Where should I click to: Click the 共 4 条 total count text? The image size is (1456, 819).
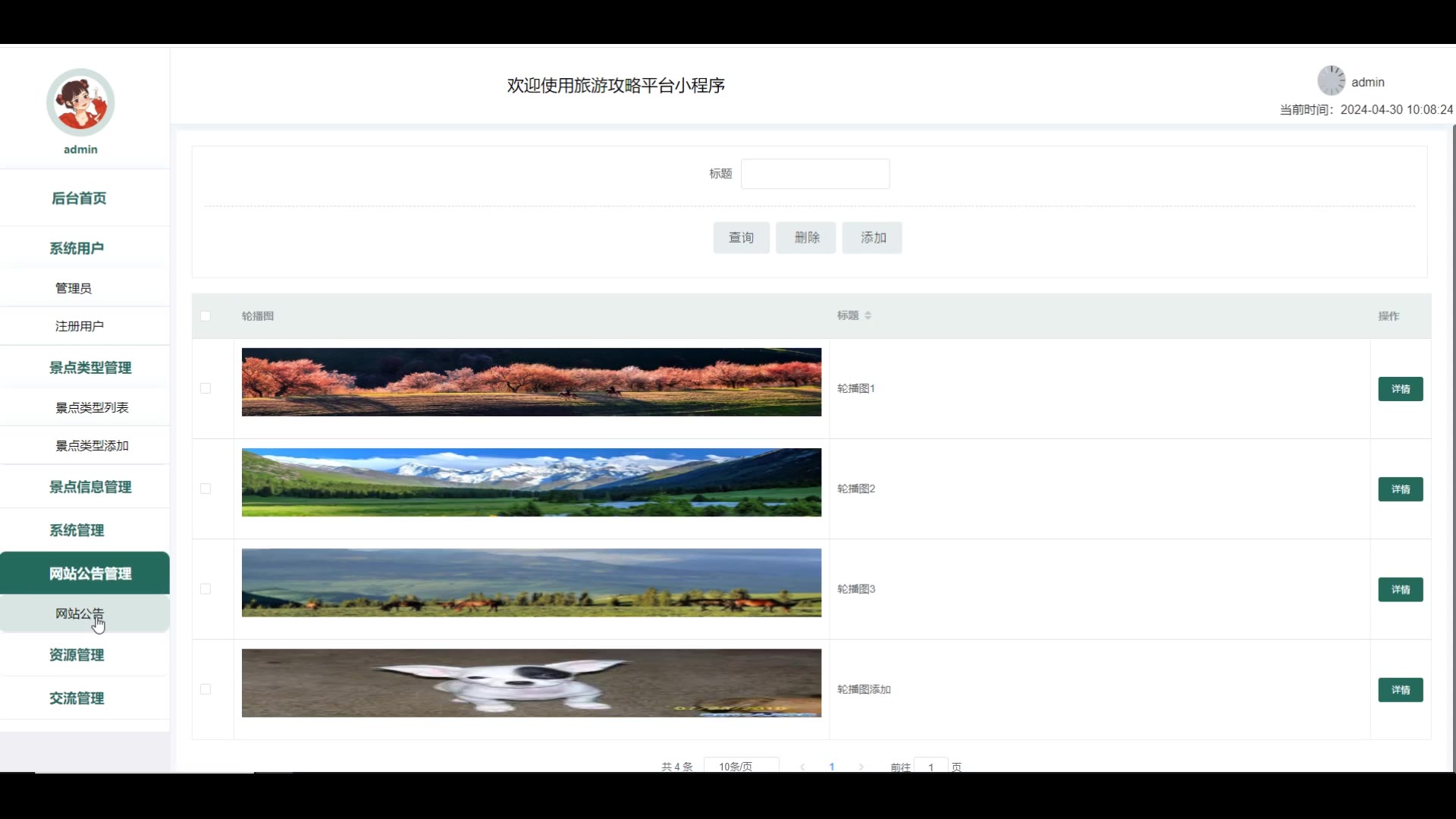tap(677, 767)
